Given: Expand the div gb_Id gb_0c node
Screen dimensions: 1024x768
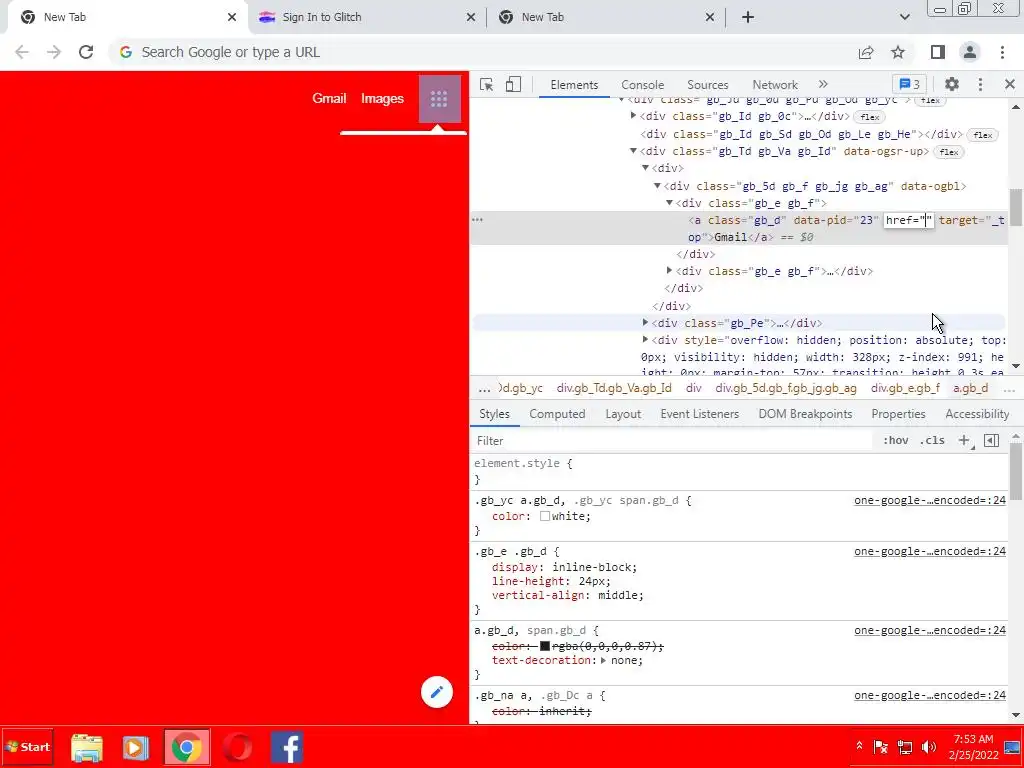Looking at the screenshot, I should coord(633,116).
